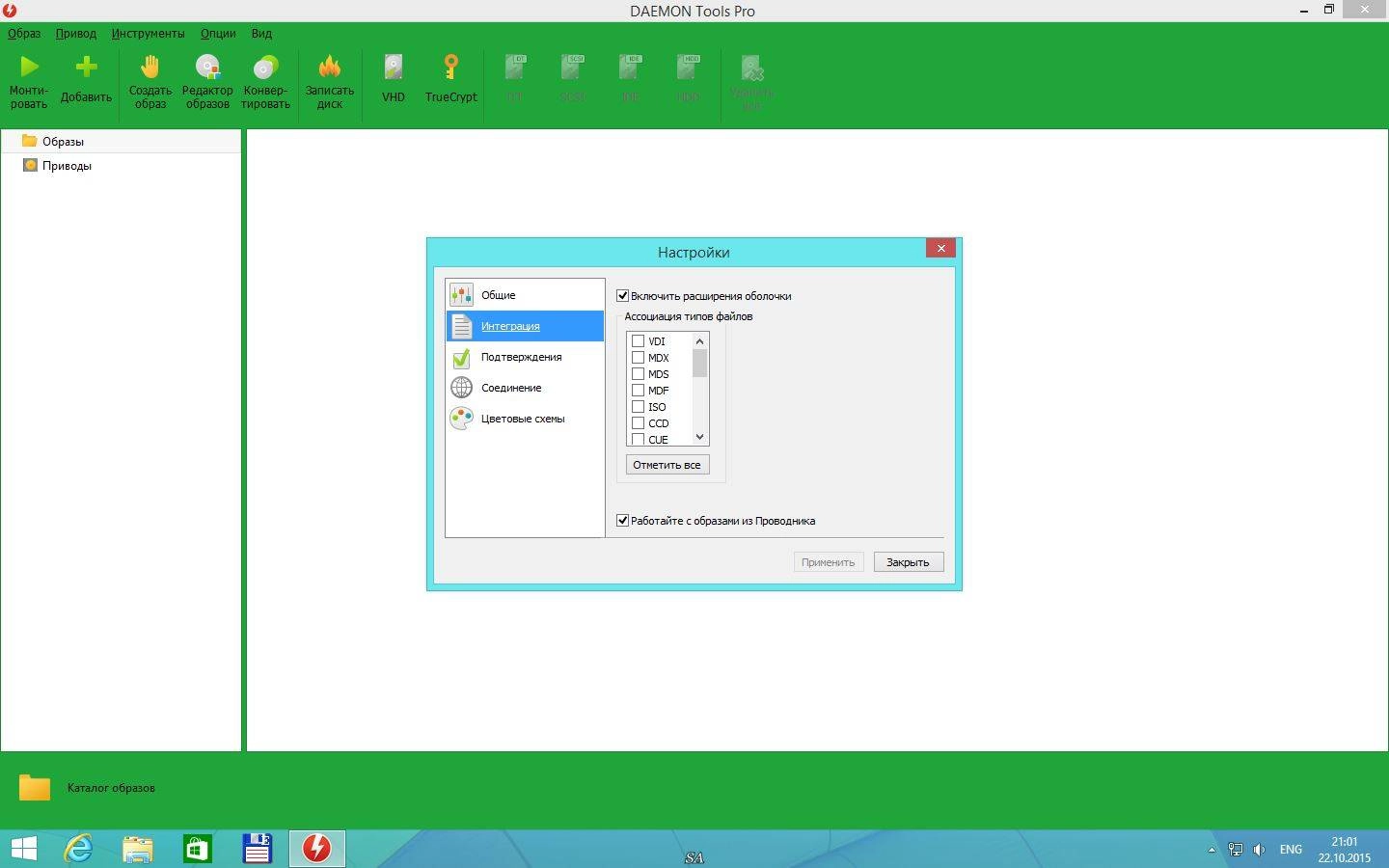1389x868 pixels.
Task: Open the Вид menu
Action: click(x=261, y=33)
